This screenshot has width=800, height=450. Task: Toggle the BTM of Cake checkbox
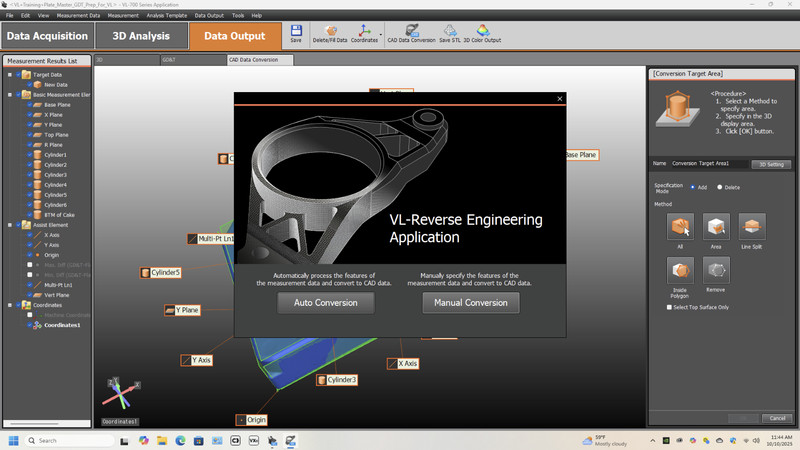click(30, 215)
